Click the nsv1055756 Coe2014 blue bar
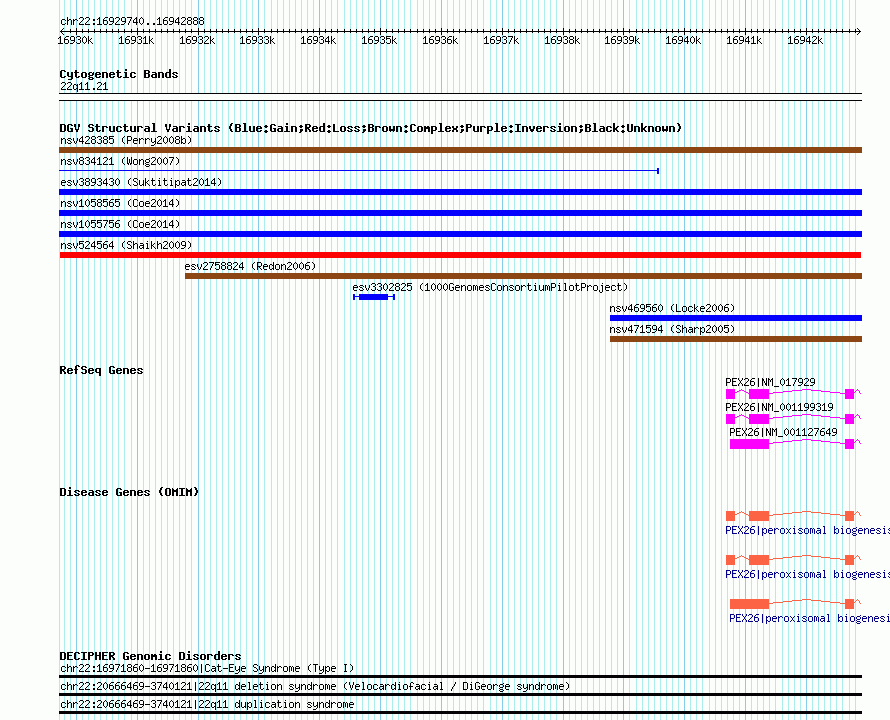 460,234
